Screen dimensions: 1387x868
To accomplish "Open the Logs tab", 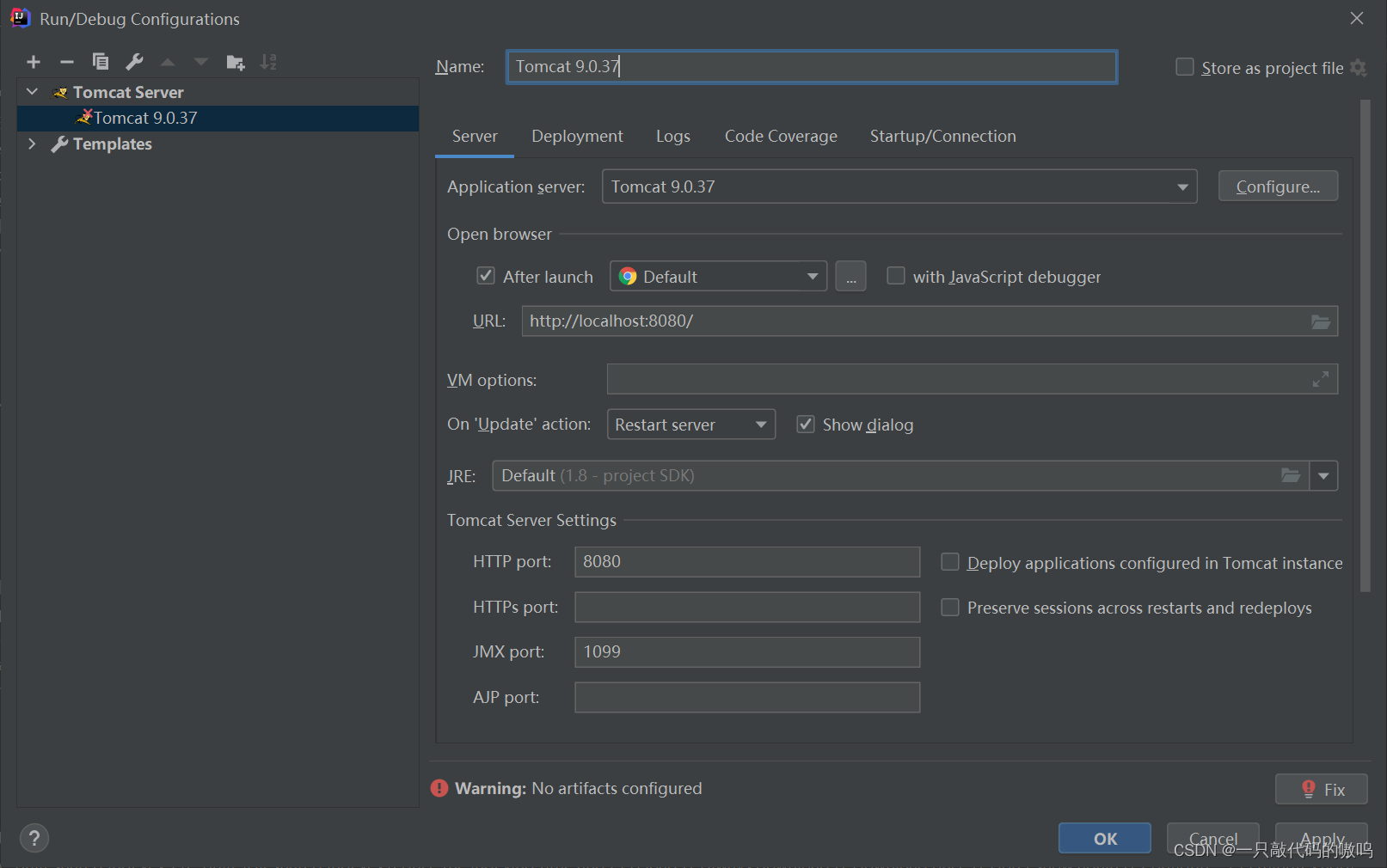I will [x=672, y=136].
